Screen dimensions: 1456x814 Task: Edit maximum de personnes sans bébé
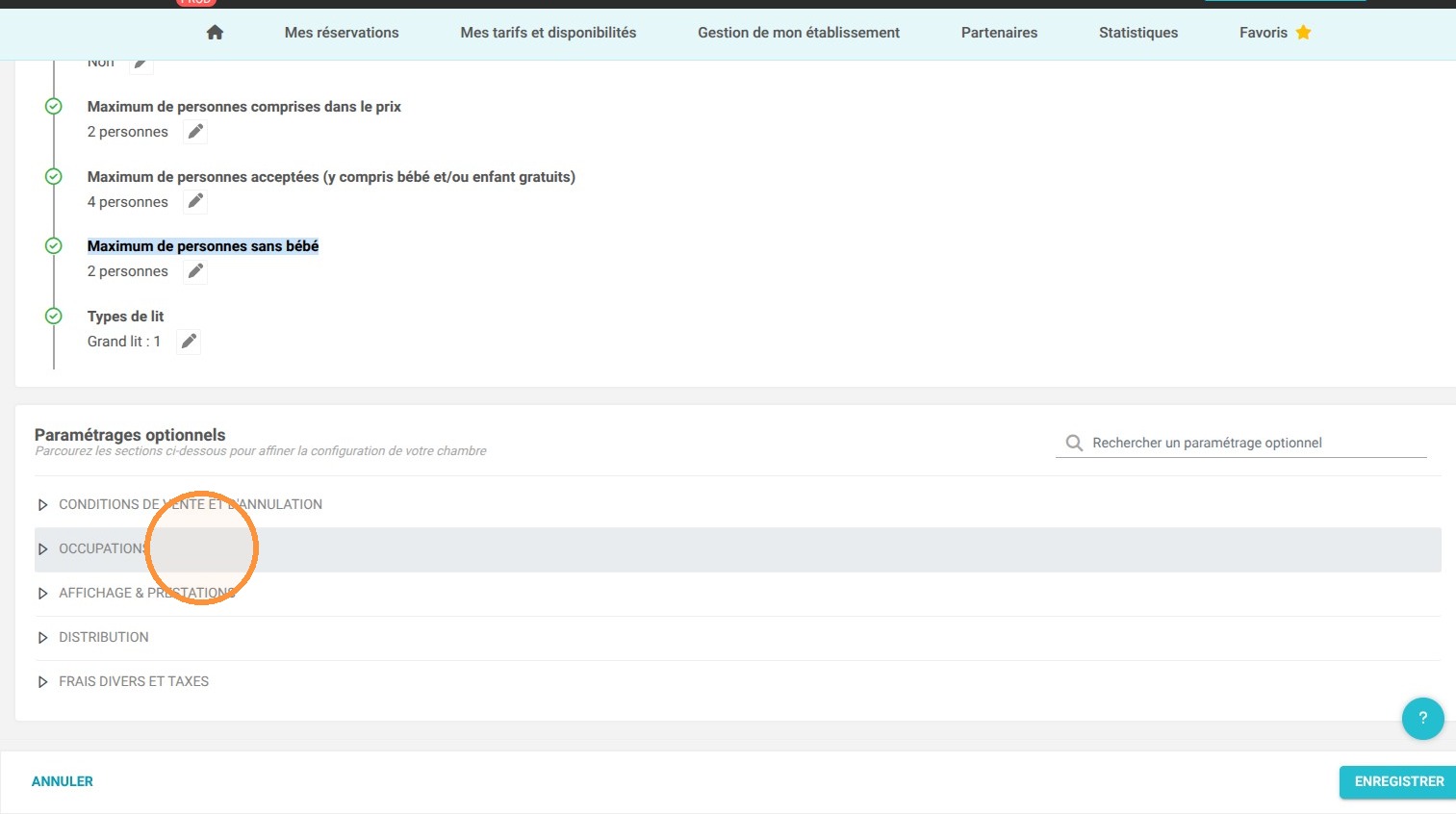(x=195, y=271)
